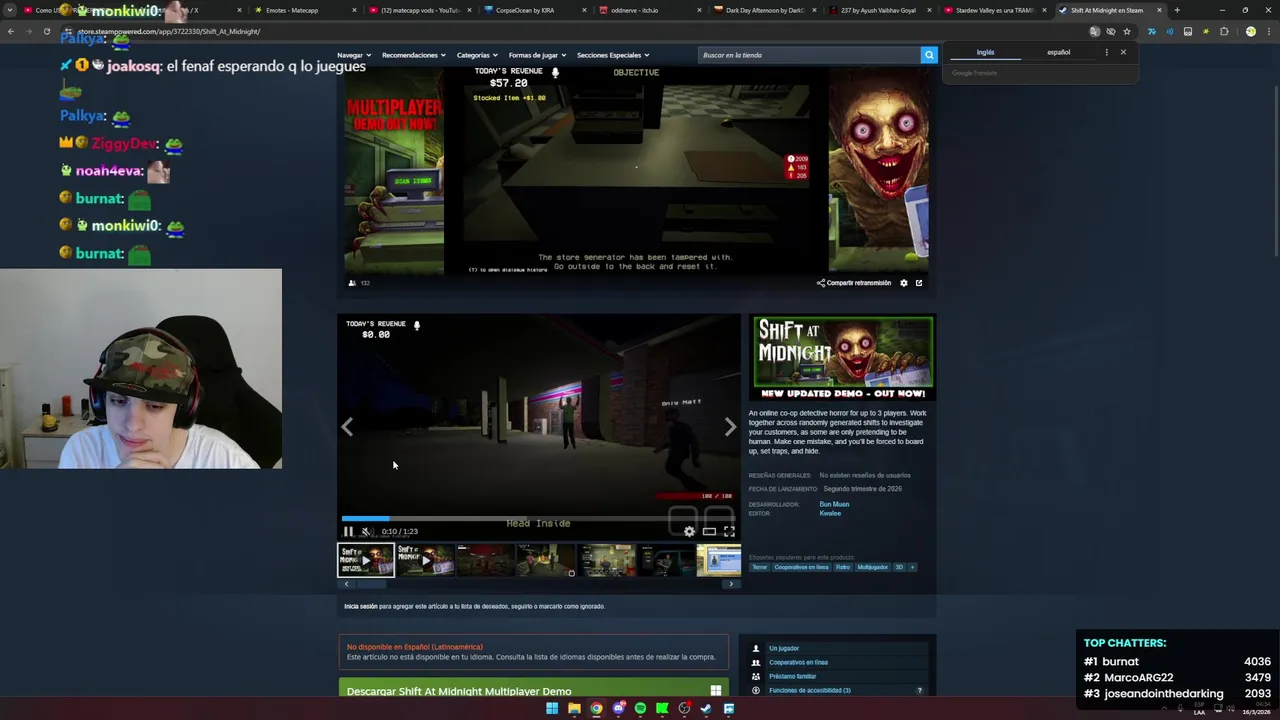Image resolution: width=1280 pixels, height=720 pixels.
Task: Pop out the broadcast stream
Action: coord(919,283)
